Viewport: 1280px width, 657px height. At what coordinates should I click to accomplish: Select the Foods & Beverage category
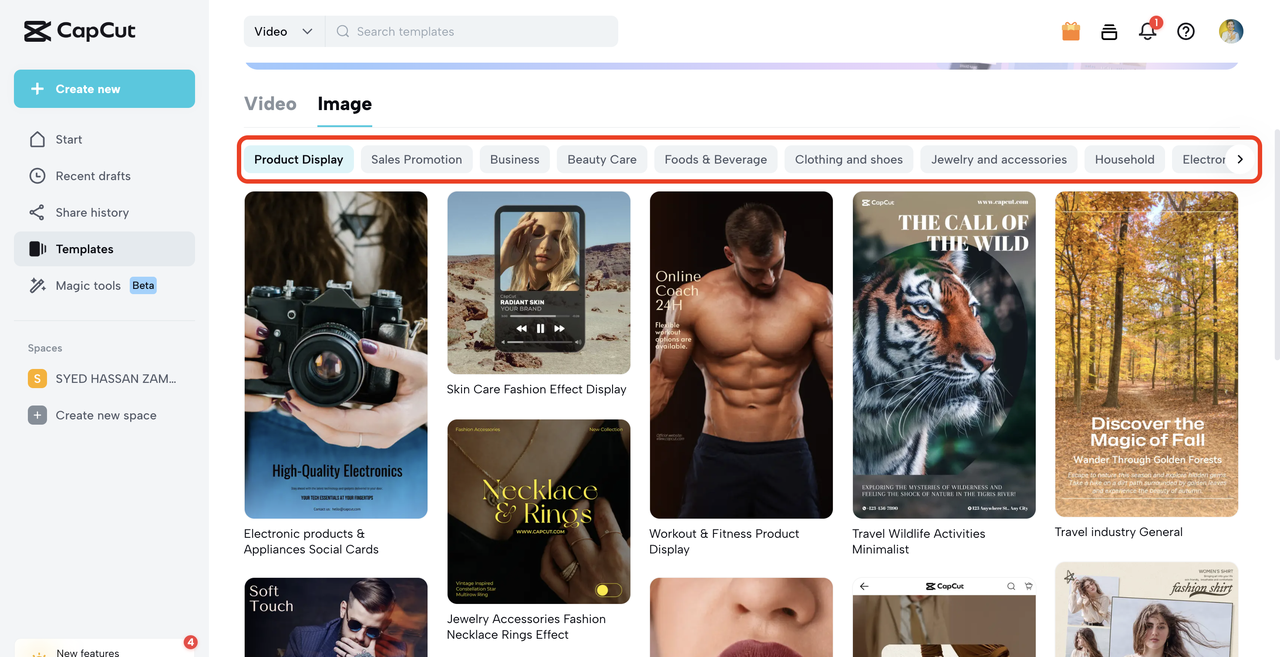pos(716,159)
